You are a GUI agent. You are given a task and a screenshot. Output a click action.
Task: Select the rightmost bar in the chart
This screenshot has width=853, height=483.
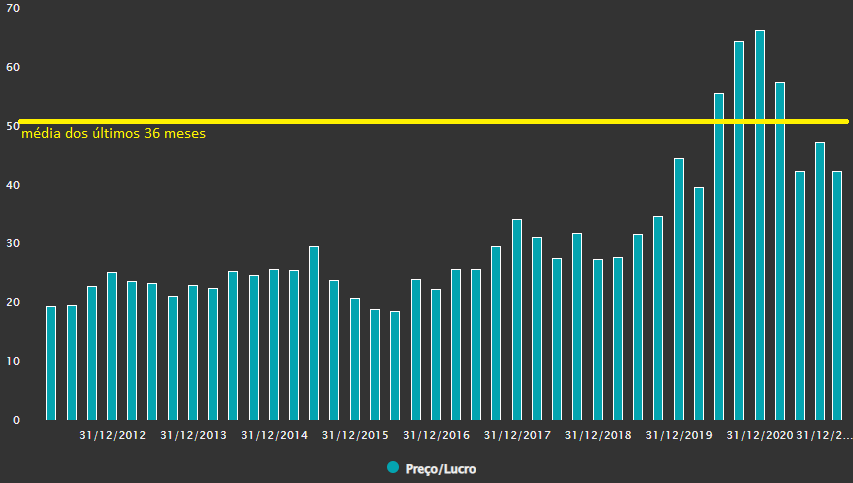pos(837,296)
